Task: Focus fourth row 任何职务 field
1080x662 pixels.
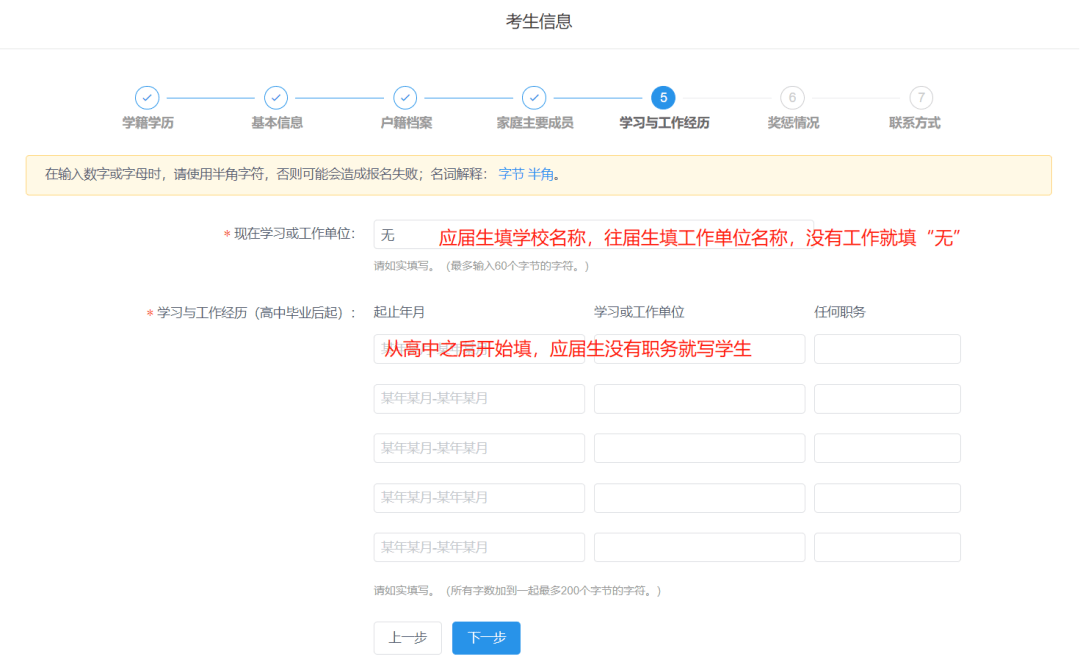Action: point(887,498)
